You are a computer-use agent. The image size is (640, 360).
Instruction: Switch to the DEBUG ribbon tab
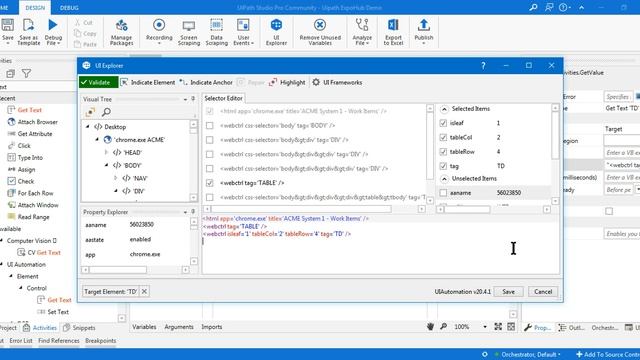tap(69, 8)
